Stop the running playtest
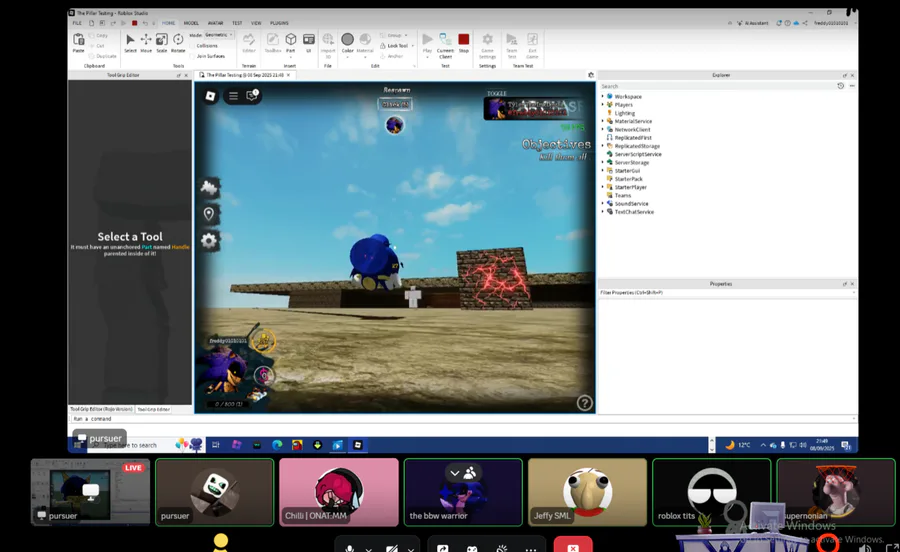 (464, 43)
